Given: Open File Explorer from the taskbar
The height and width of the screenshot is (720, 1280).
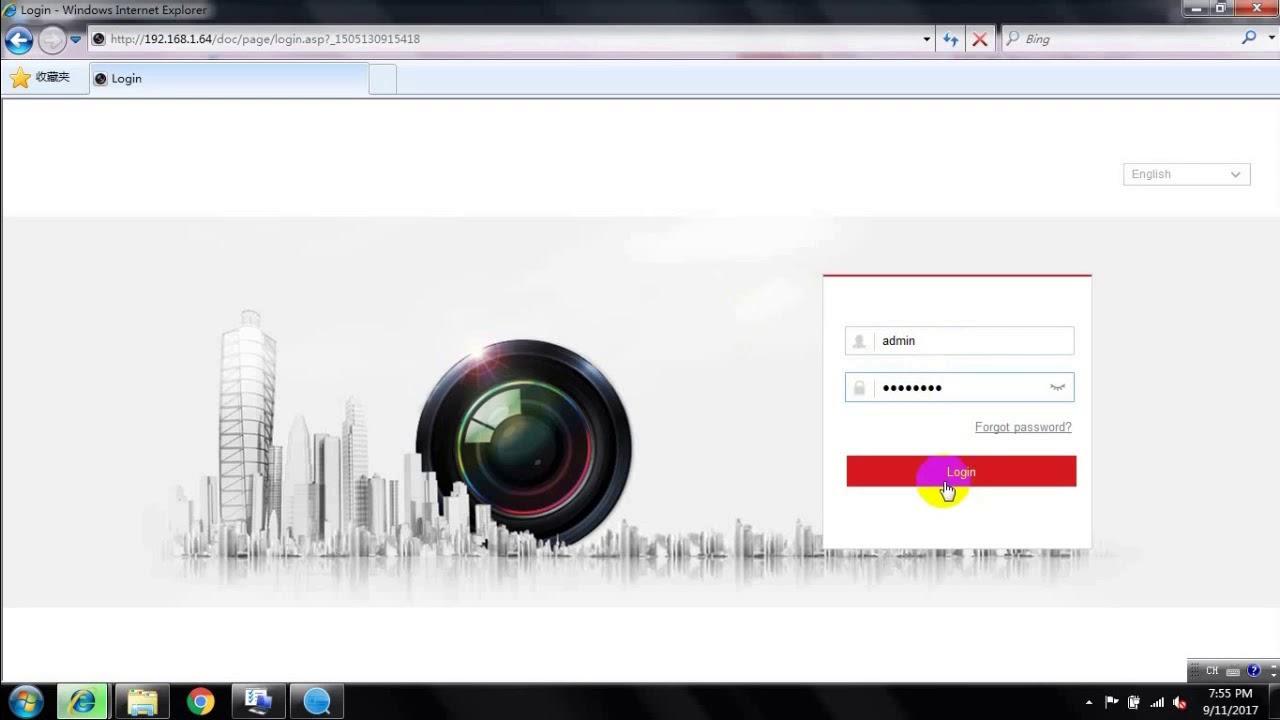Looking at the screenshot, I should [141, 702].
